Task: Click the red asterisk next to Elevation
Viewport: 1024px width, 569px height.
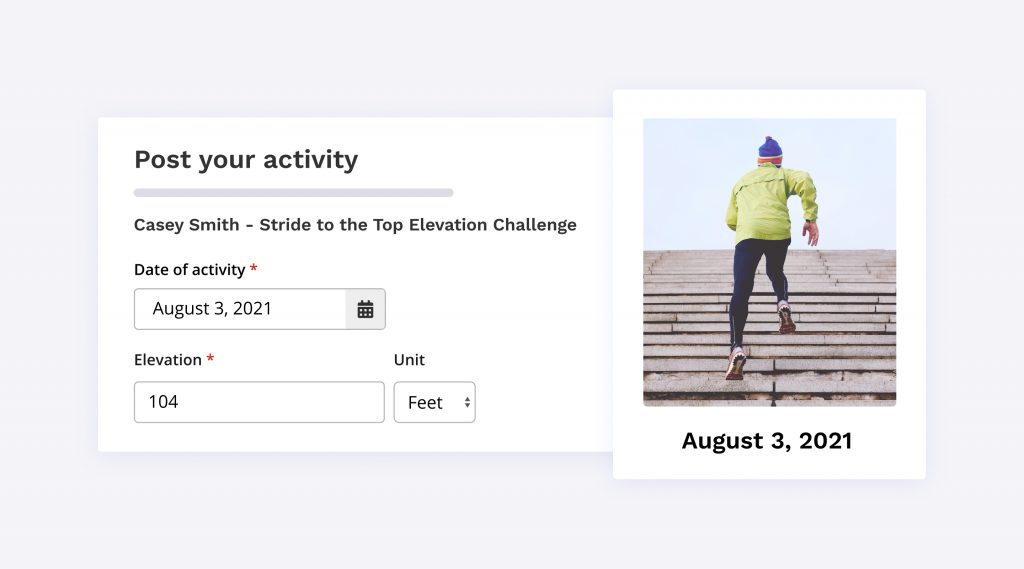Action: pos(210,360)
